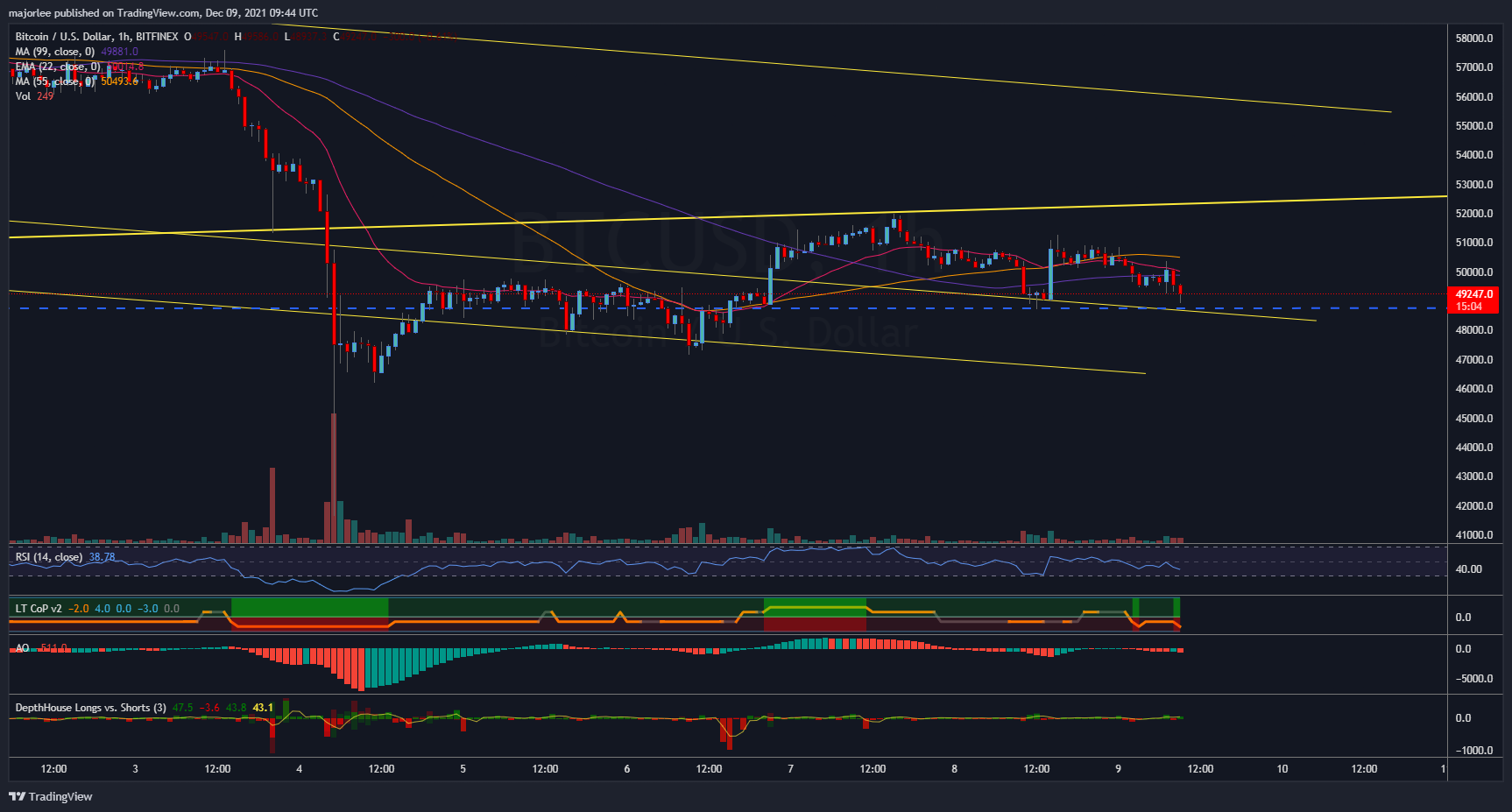This screenshot has width=1512, height=812.
Task: Click the 56000.0 price axis label
Action: pos(1474,97)
